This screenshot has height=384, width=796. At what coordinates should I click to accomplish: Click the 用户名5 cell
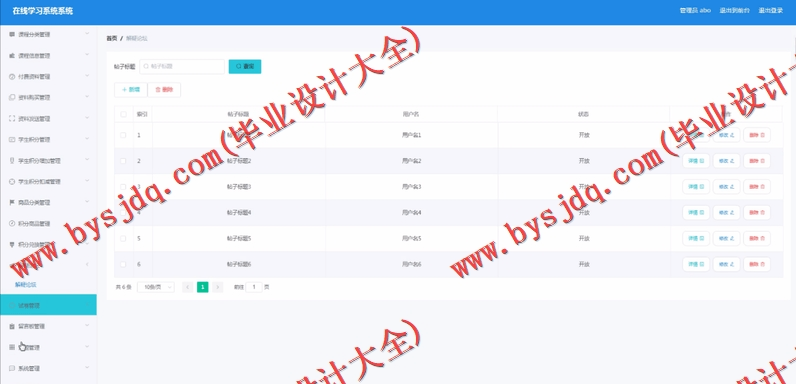(x=411, y=238)
